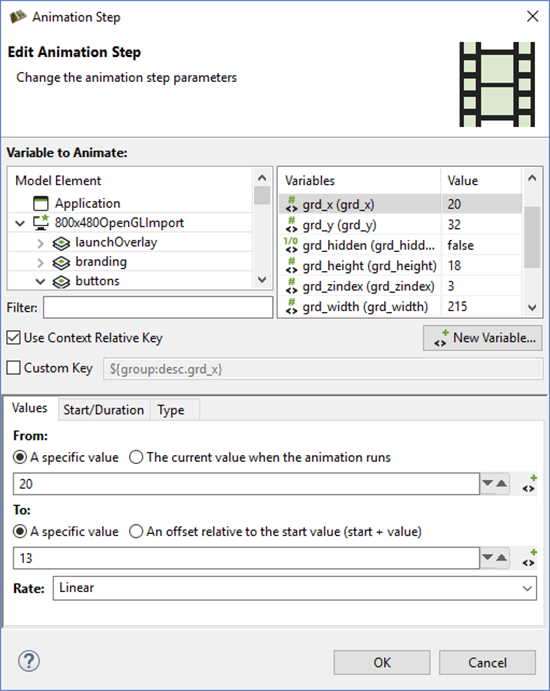
Task: Click the Variables list scrollbar up arrow
Action: tap(532, 178)
